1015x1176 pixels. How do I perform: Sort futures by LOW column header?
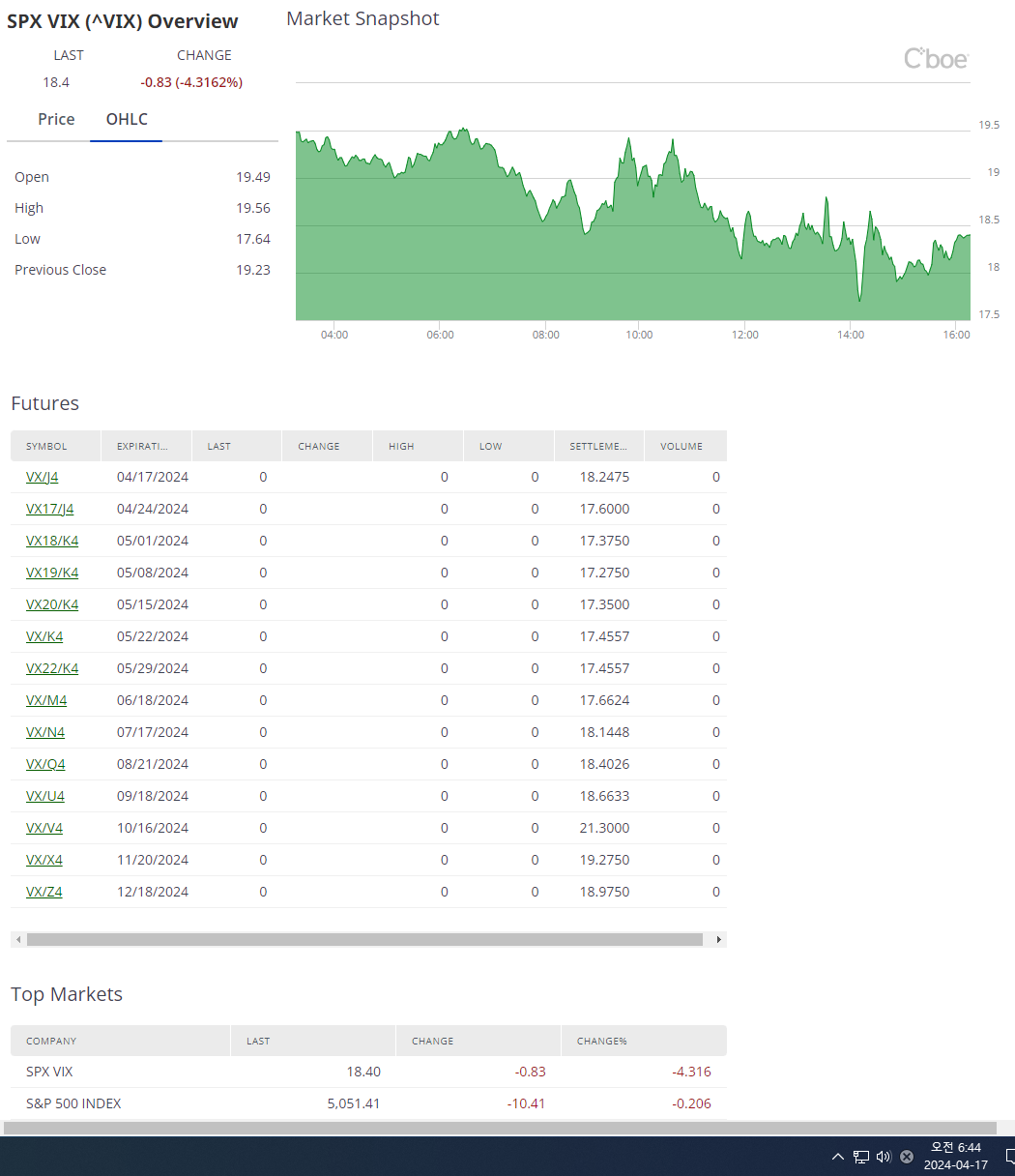click(508, 446)
